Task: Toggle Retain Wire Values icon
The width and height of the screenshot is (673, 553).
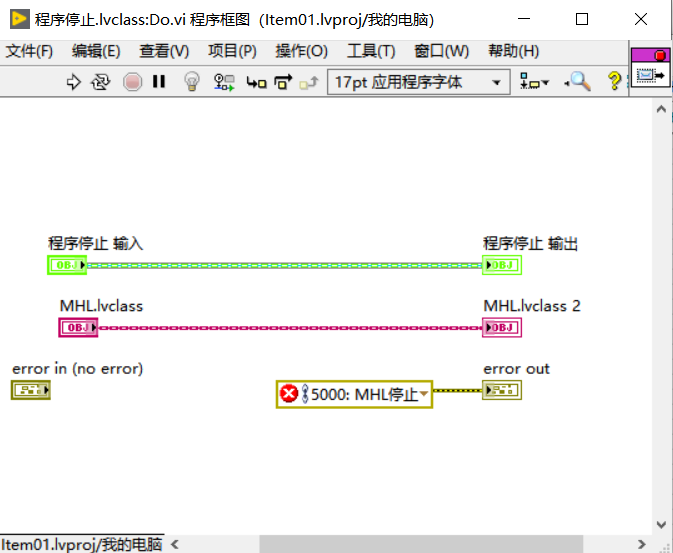Action: tap(224, 82)
